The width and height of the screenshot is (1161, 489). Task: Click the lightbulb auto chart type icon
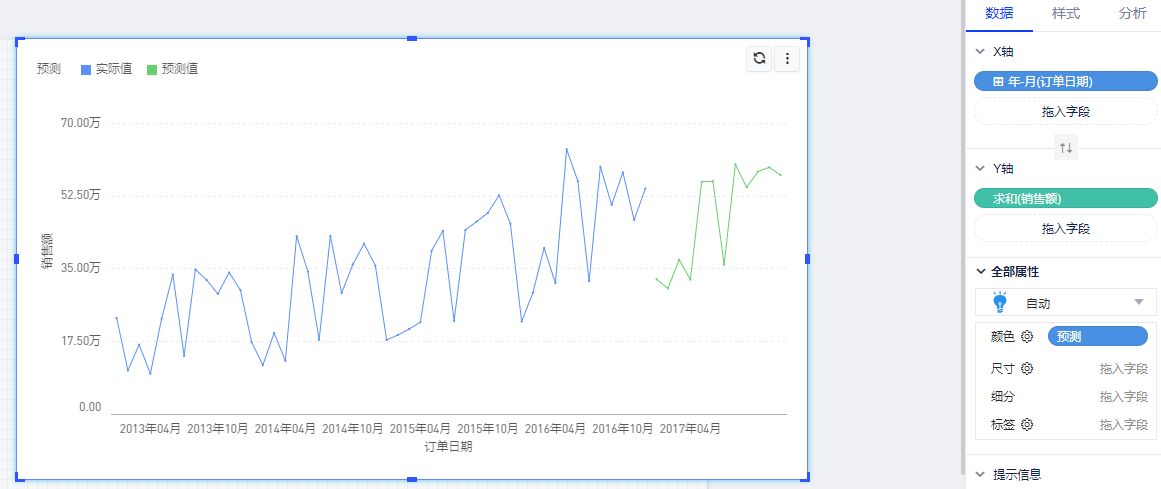click(998, 302)
